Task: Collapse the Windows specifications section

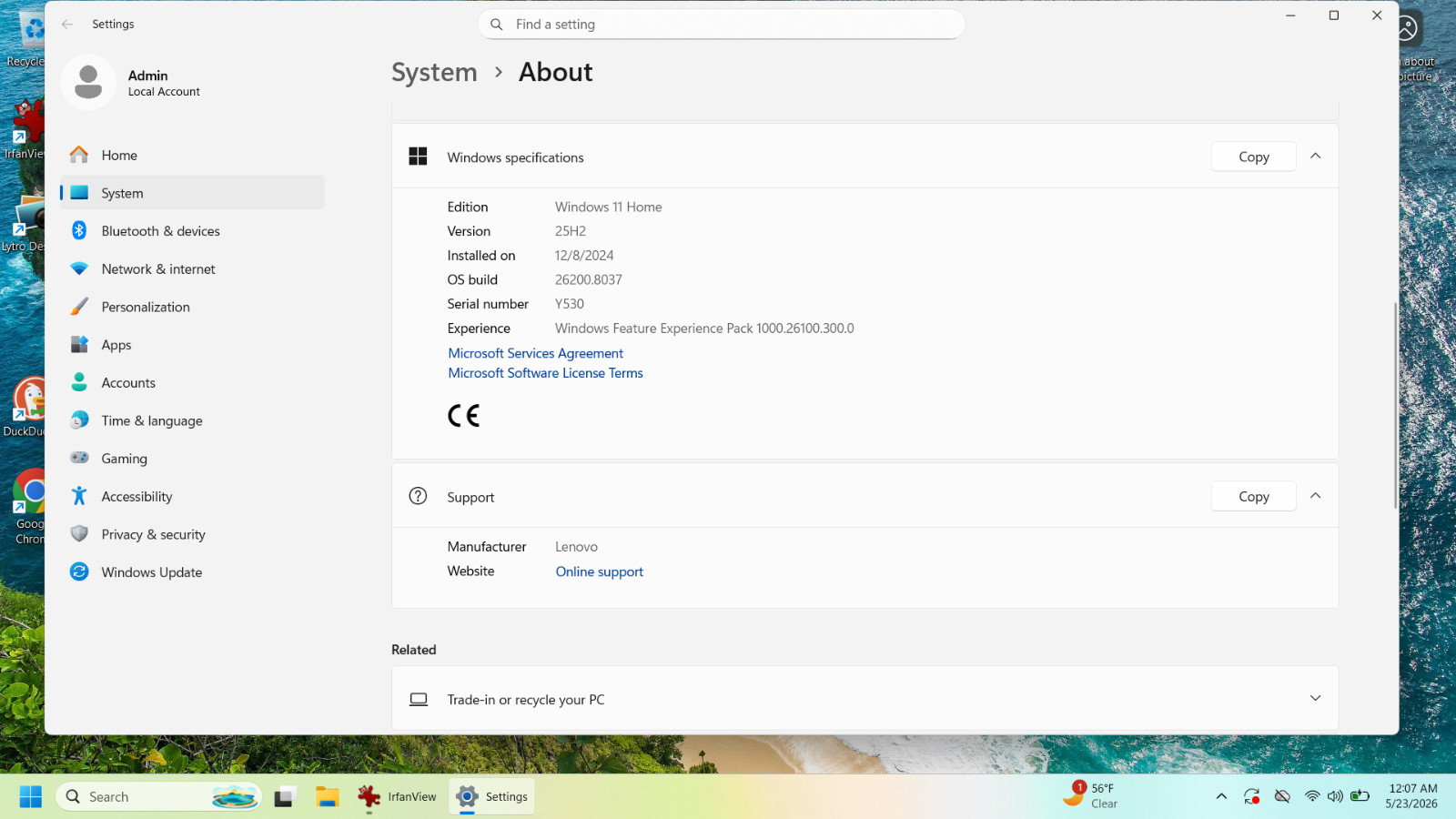Action: [x=1315, y=157]
